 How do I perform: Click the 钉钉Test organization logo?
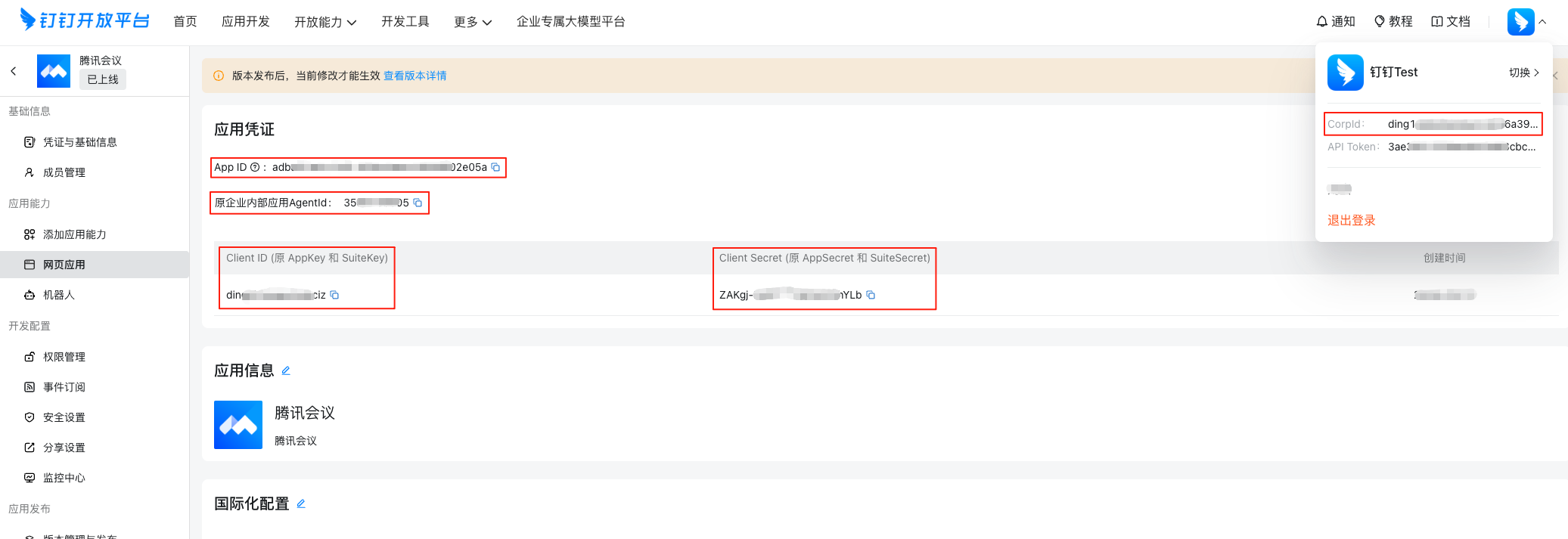coord(1346,73)
